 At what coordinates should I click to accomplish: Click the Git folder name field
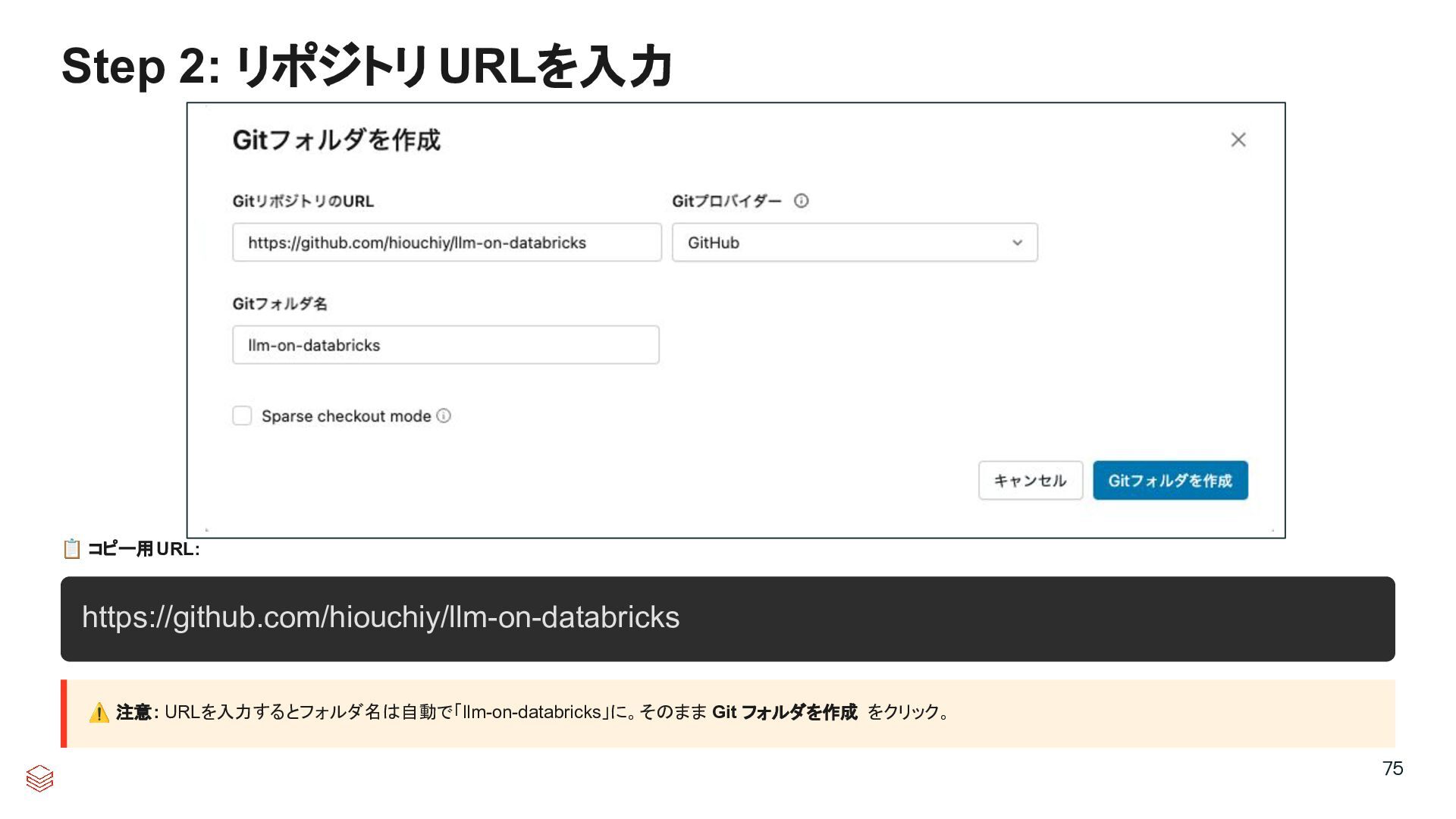point(445,345)
